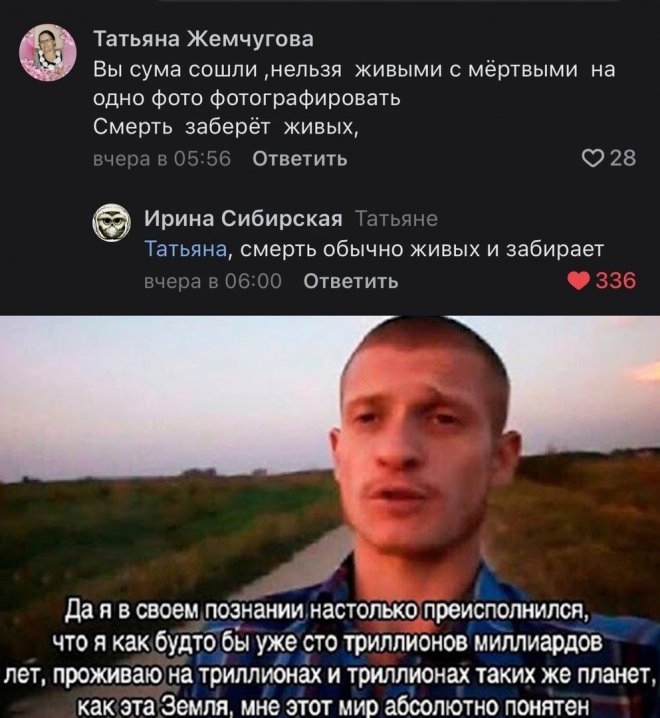Select reply text 'смерть обычно живых и забирает'
The width and height of the screenshot is (660, 718).
[x=422, y=250]
